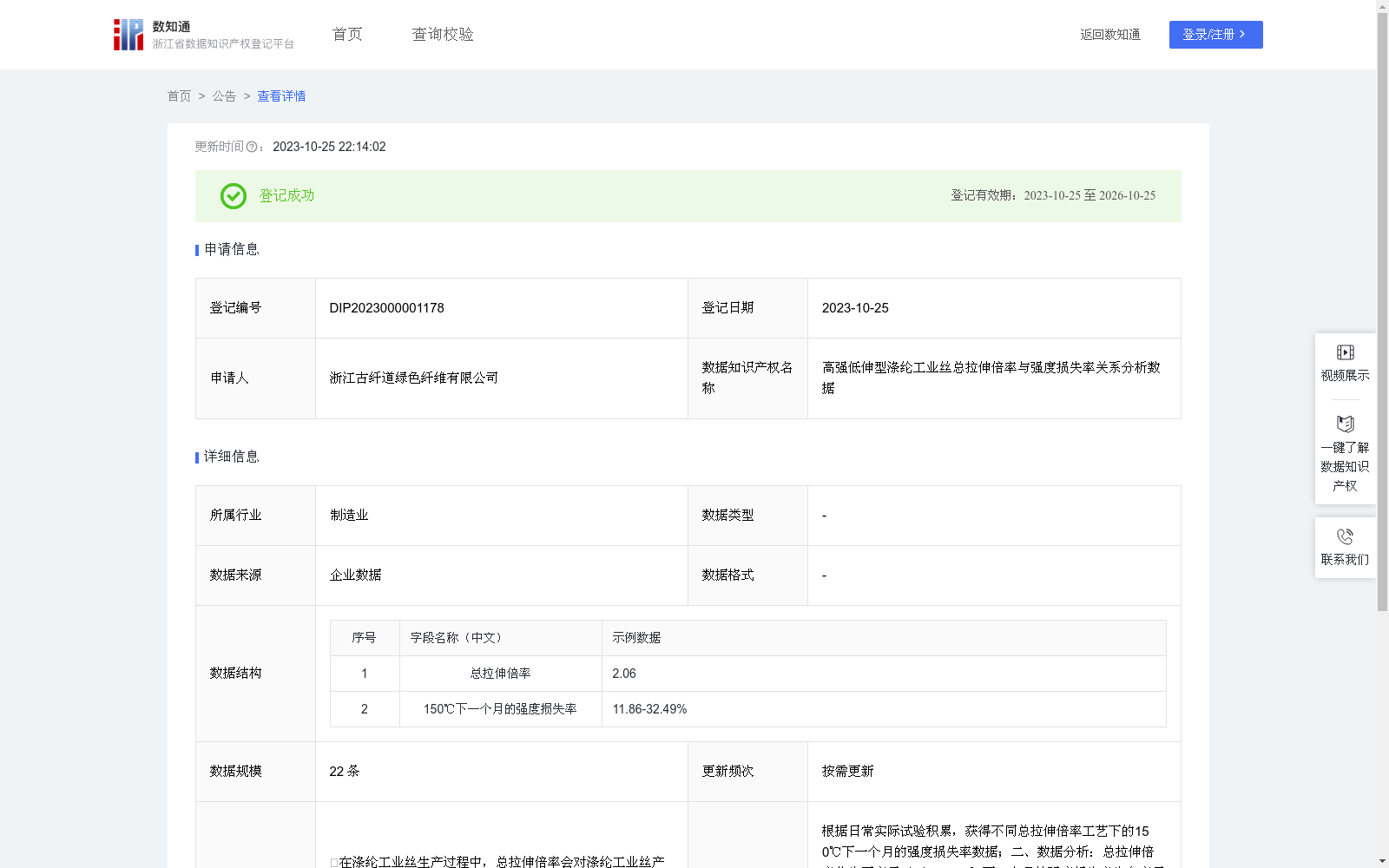This screenshot has height=868, width=1389.
Task: Open the 视频展示 video icon
Action: pyautogui.click(x=1345, y=352)
